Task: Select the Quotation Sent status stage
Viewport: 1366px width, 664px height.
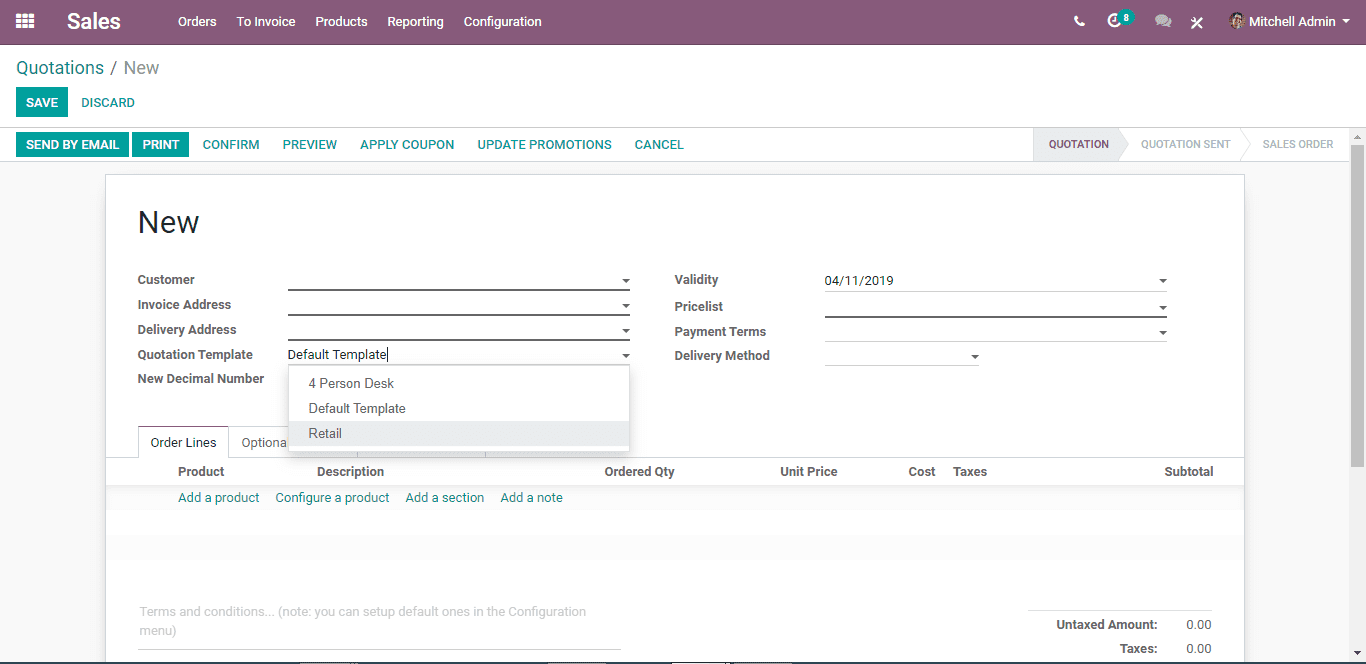Action: click(x=1185, y=144)
